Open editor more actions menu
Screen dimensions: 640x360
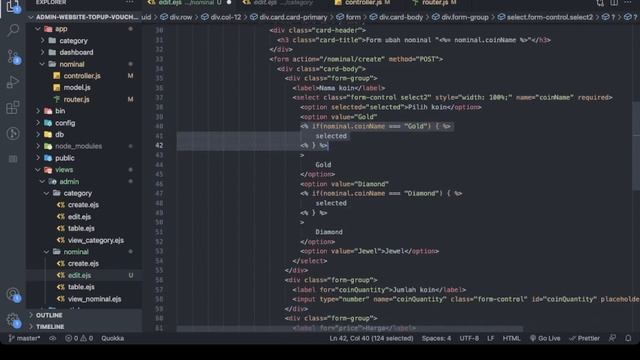(x=628, y=3)
